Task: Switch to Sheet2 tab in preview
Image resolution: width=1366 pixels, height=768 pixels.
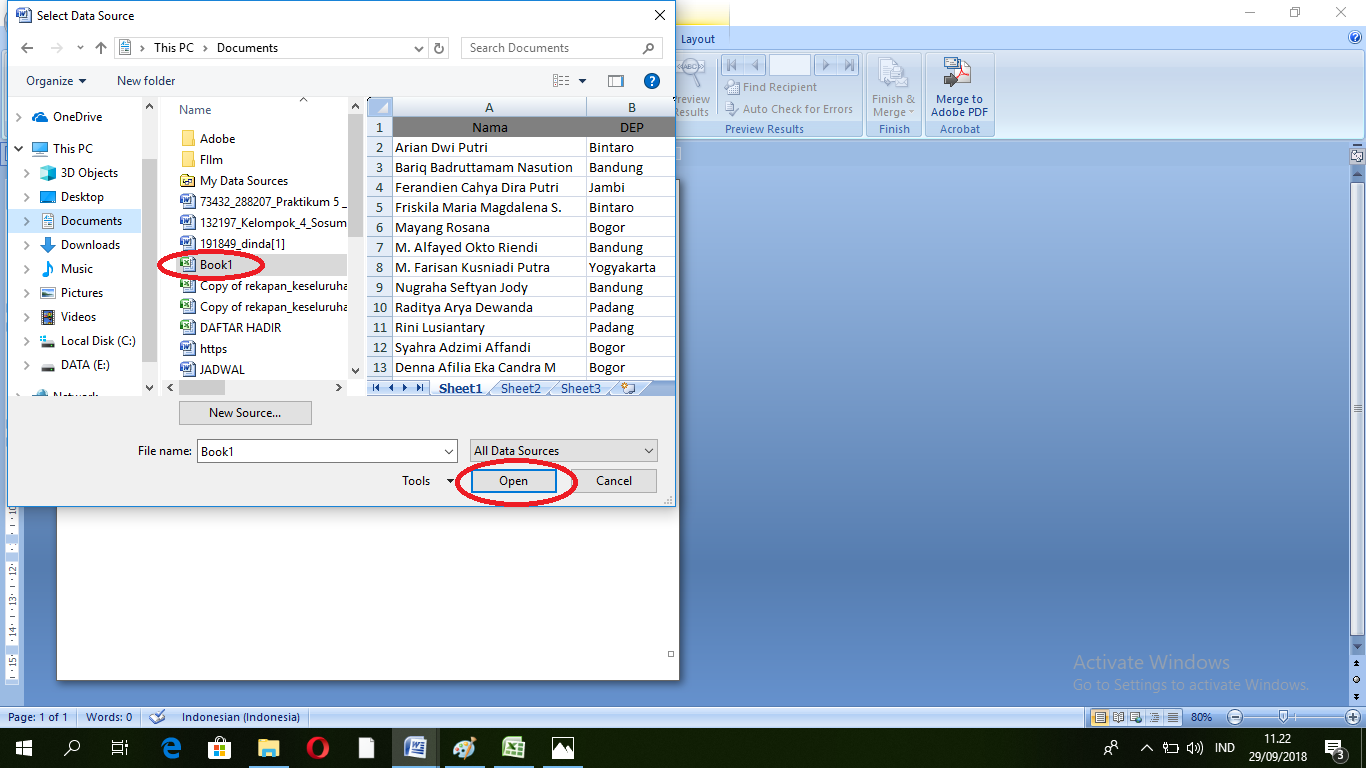Action: (520, 388)
